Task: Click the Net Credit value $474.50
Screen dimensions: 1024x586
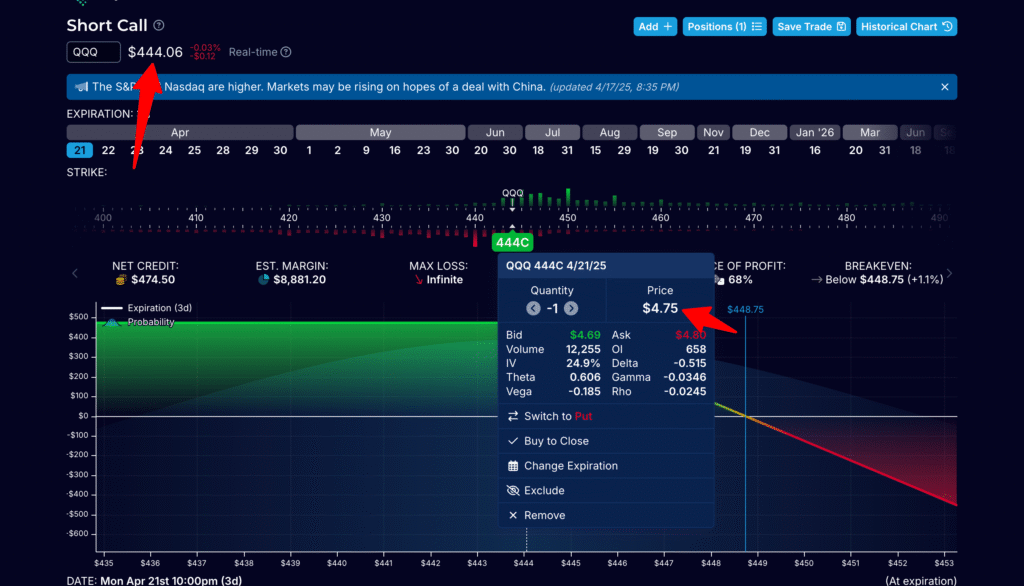Action: (x=153, y=280)
